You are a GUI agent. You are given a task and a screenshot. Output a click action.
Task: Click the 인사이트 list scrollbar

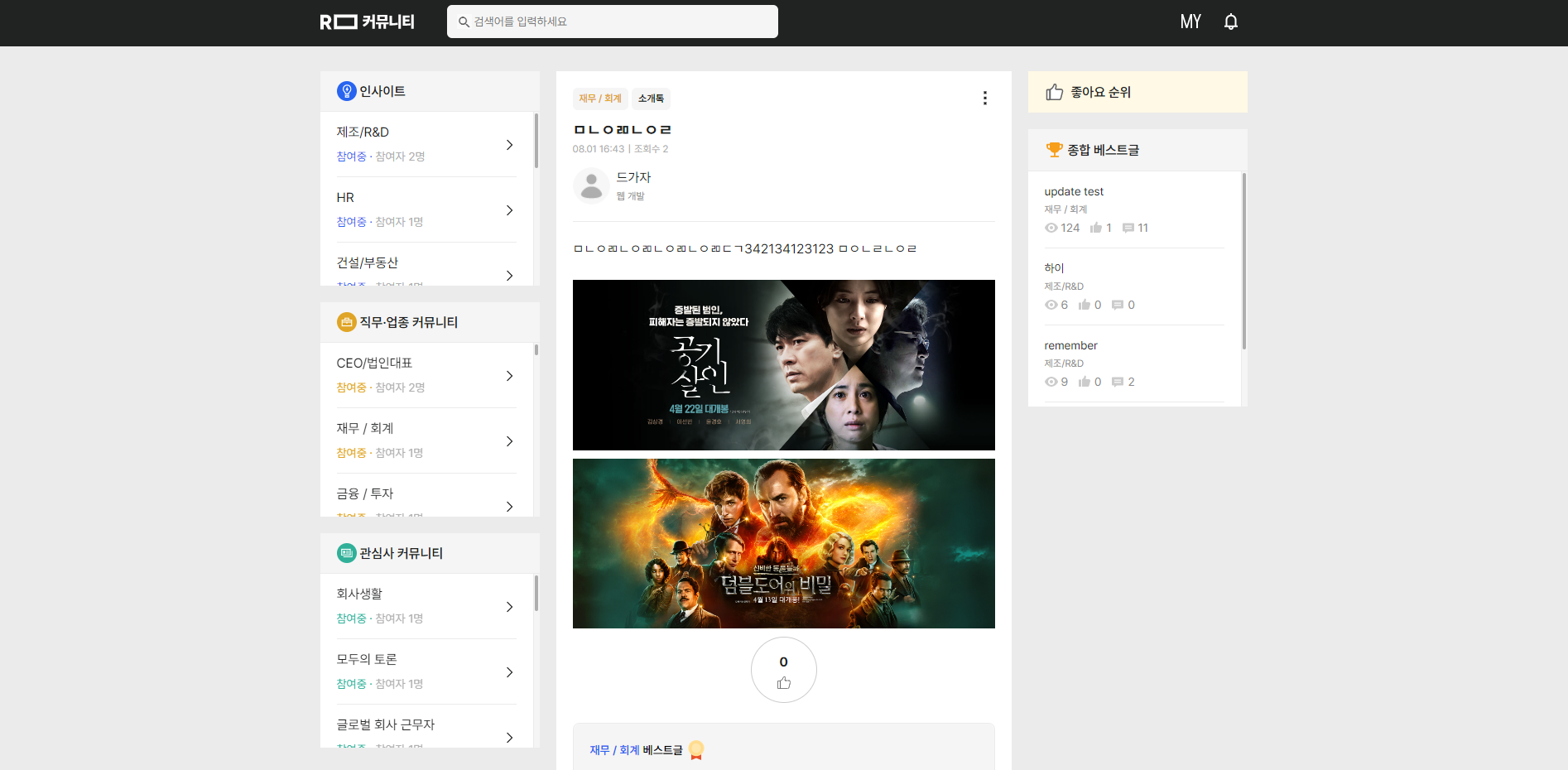point(536,141)
